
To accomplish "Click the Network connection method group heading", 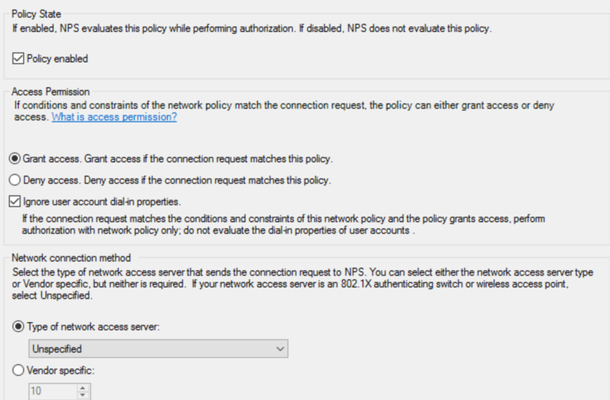I will (71, 258).
